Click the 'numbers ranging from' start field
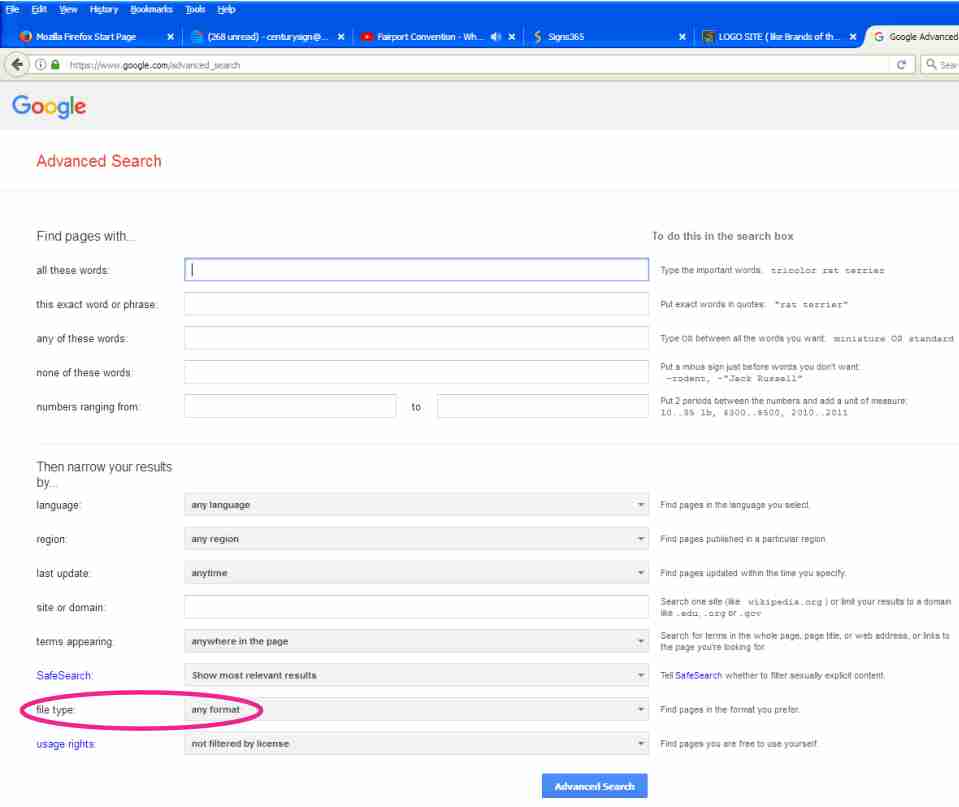This screenshot has width=959, height=807. 290,407
